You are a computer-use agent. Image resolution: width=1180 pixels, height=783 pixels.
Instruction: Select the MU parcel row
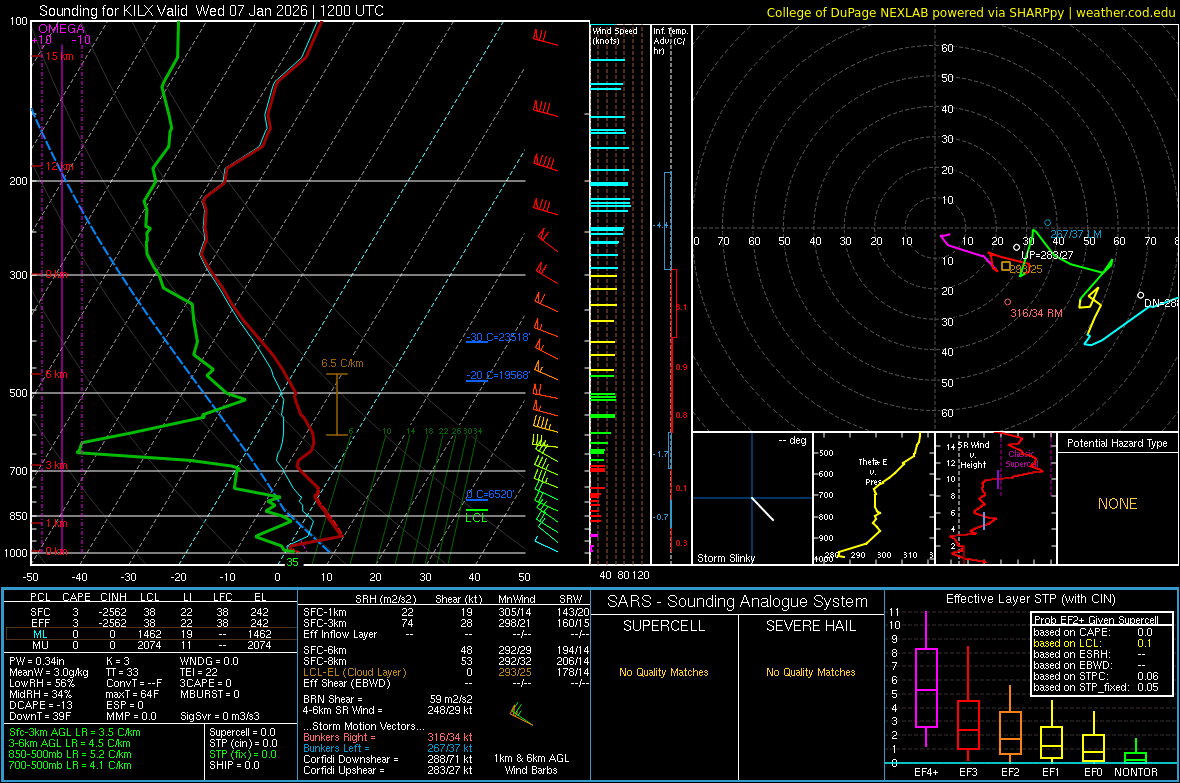[150, 645]
